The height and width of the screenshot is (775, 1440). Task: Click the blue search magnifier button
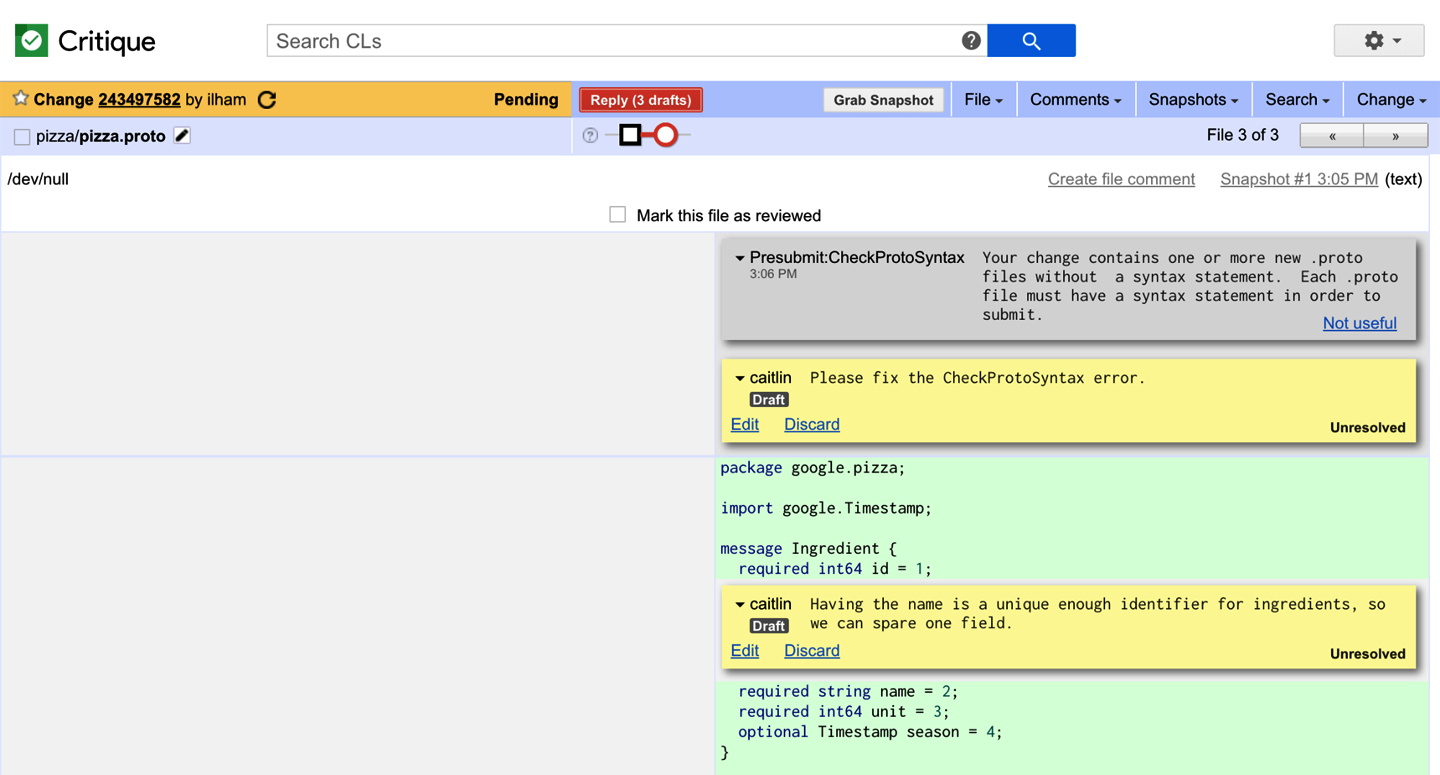point(1031,41)
